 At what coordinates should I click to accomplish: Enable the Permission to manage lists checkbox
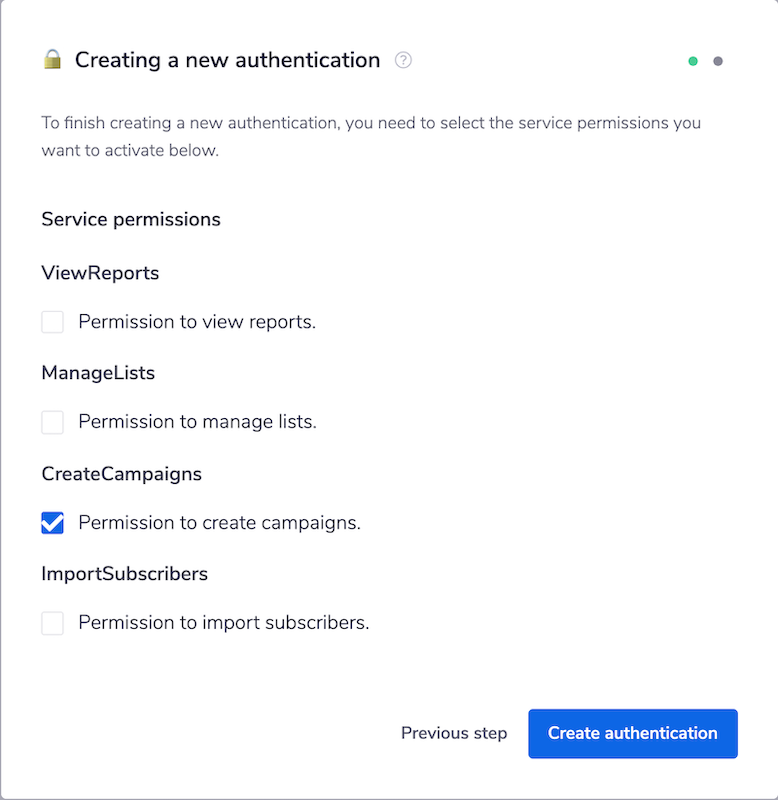click(x=52, y=422)
